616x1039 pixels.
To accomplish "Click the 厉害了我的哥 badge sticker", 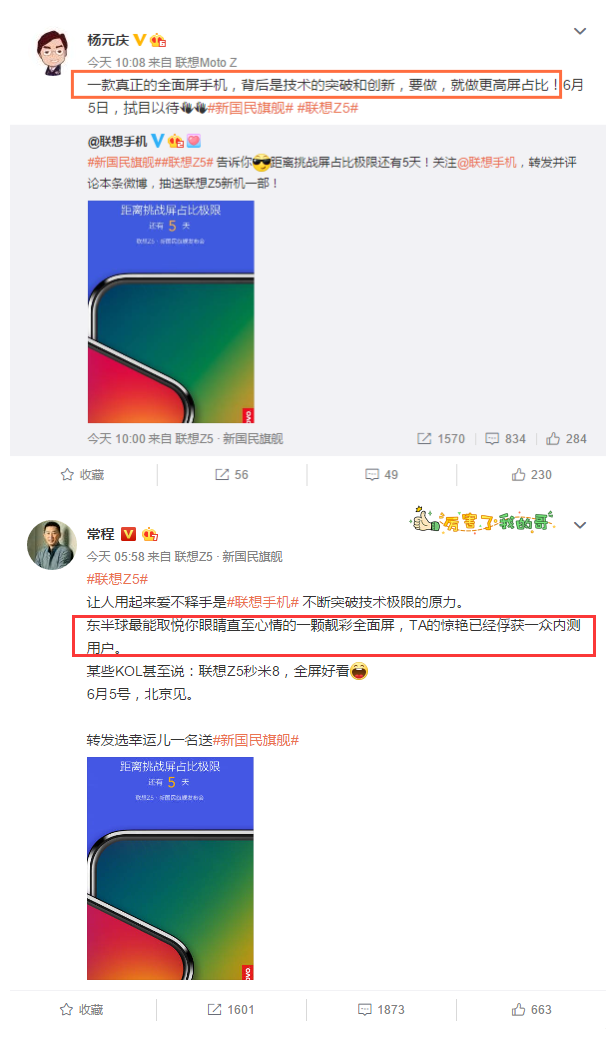I will (x=482, y=521).
